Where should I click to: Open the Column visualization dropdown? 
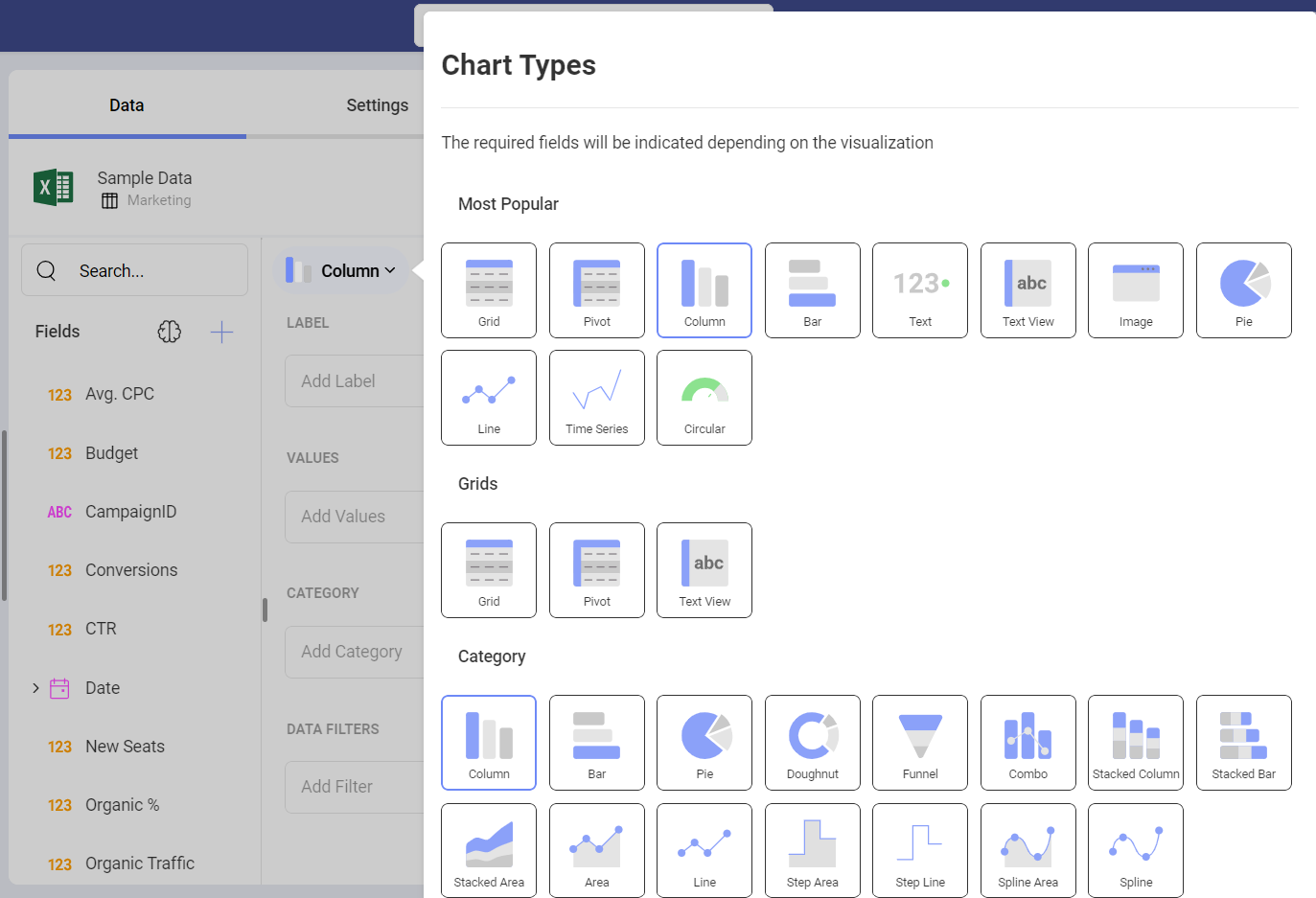(x=342, y=271)
